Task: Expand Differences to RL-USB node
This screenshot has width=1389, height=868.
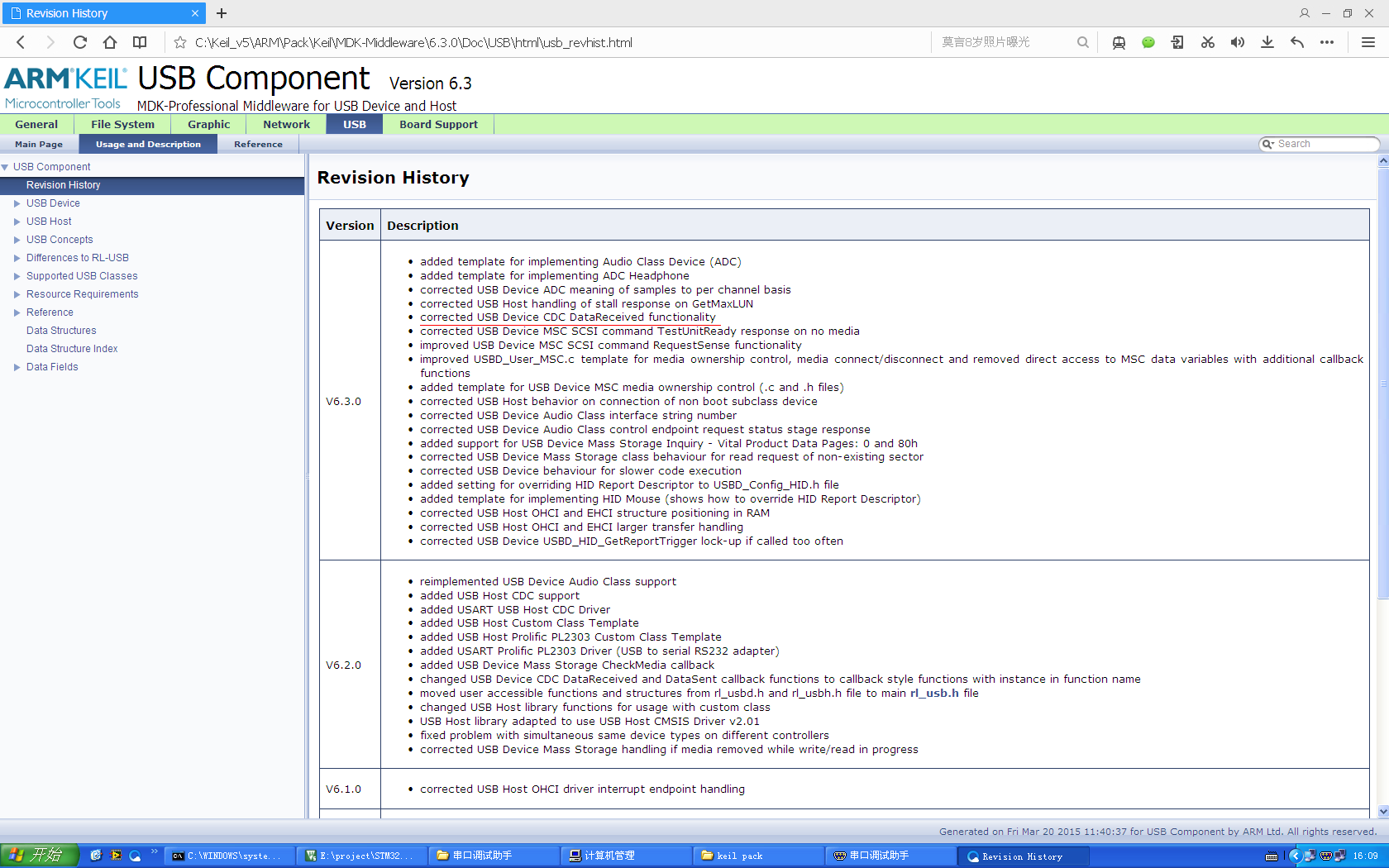Action: pyautogui.click(x=17, y=258)
